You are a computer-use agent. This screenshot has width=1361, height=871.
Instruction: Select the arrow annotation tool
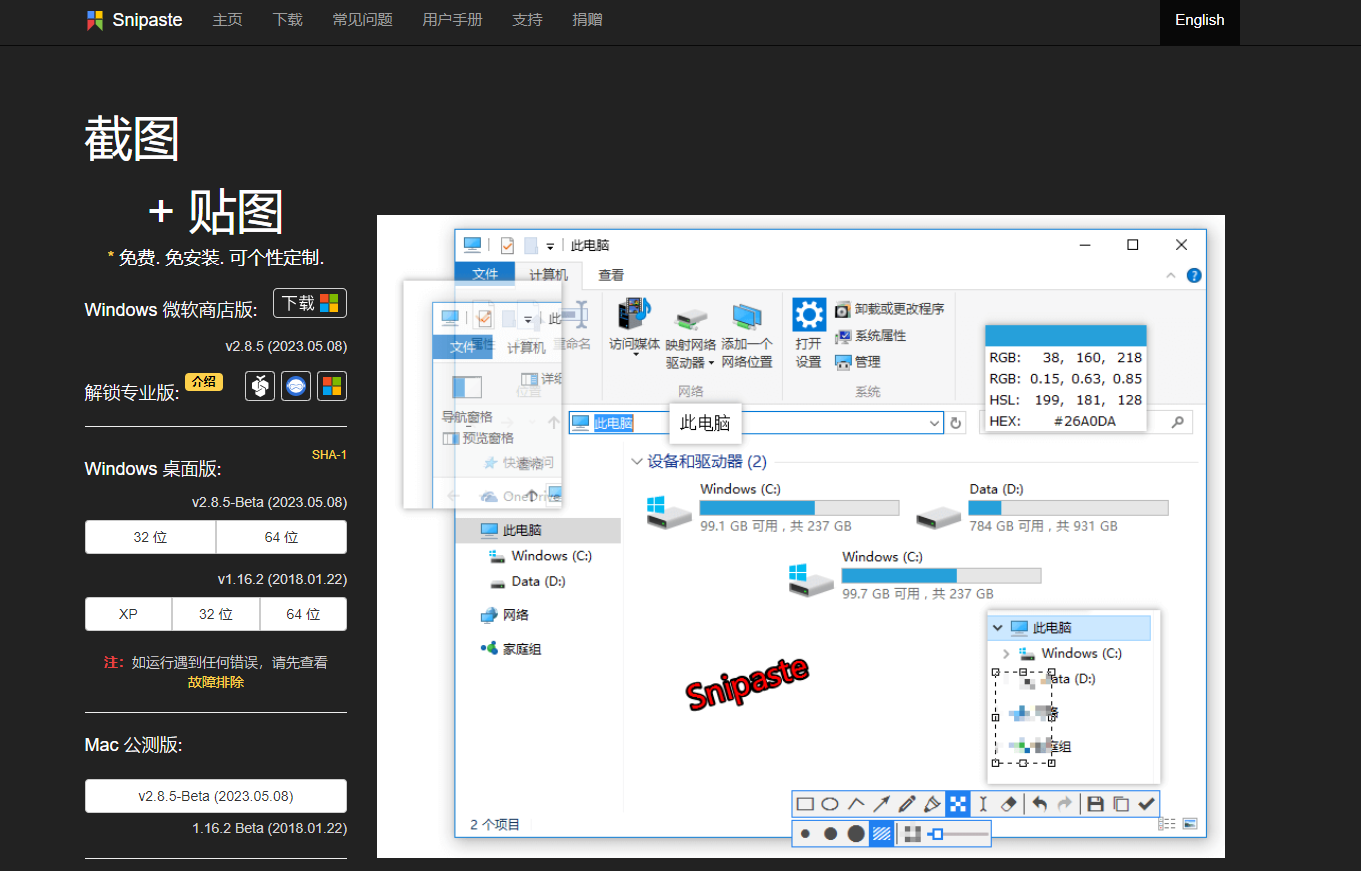[x=881, y=804]
